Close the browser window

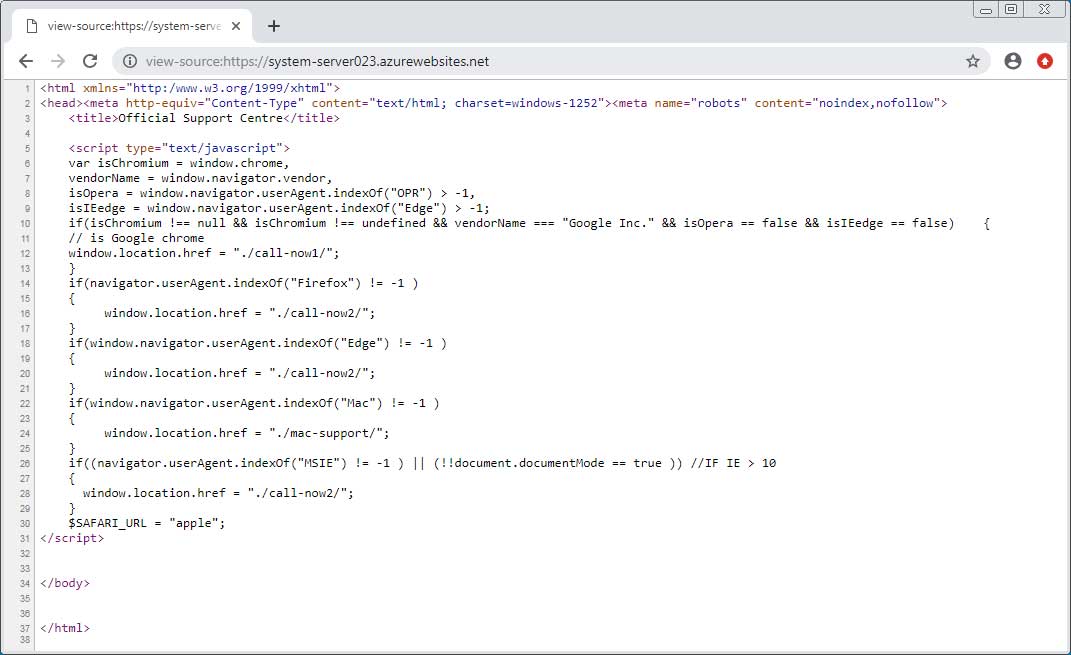coord(1044,9)
